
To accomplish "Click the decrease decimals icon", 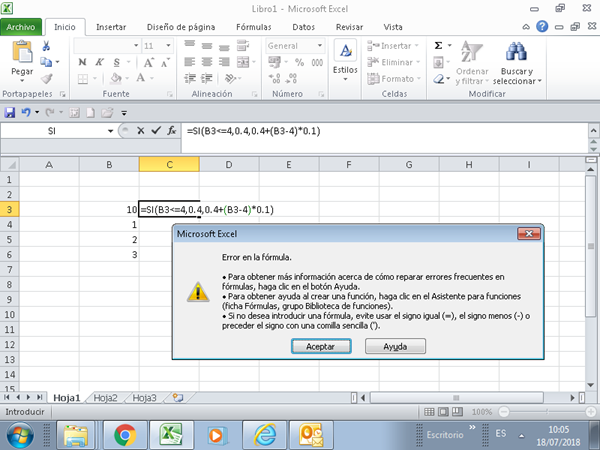I will tap(291, 78).
